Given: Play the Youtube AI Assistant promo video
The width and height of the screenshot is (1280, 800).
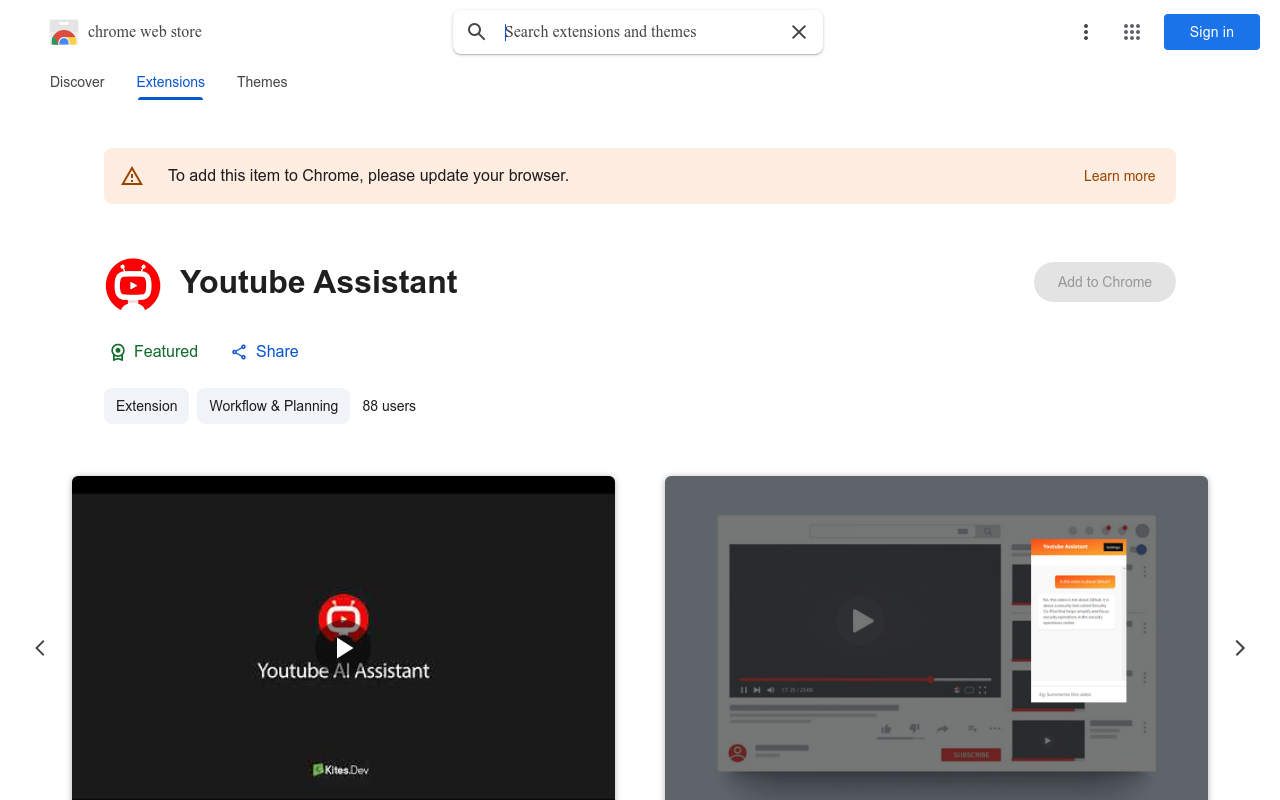Looking at the screenshot, I should pyautogui.click(x=343, y=648).
